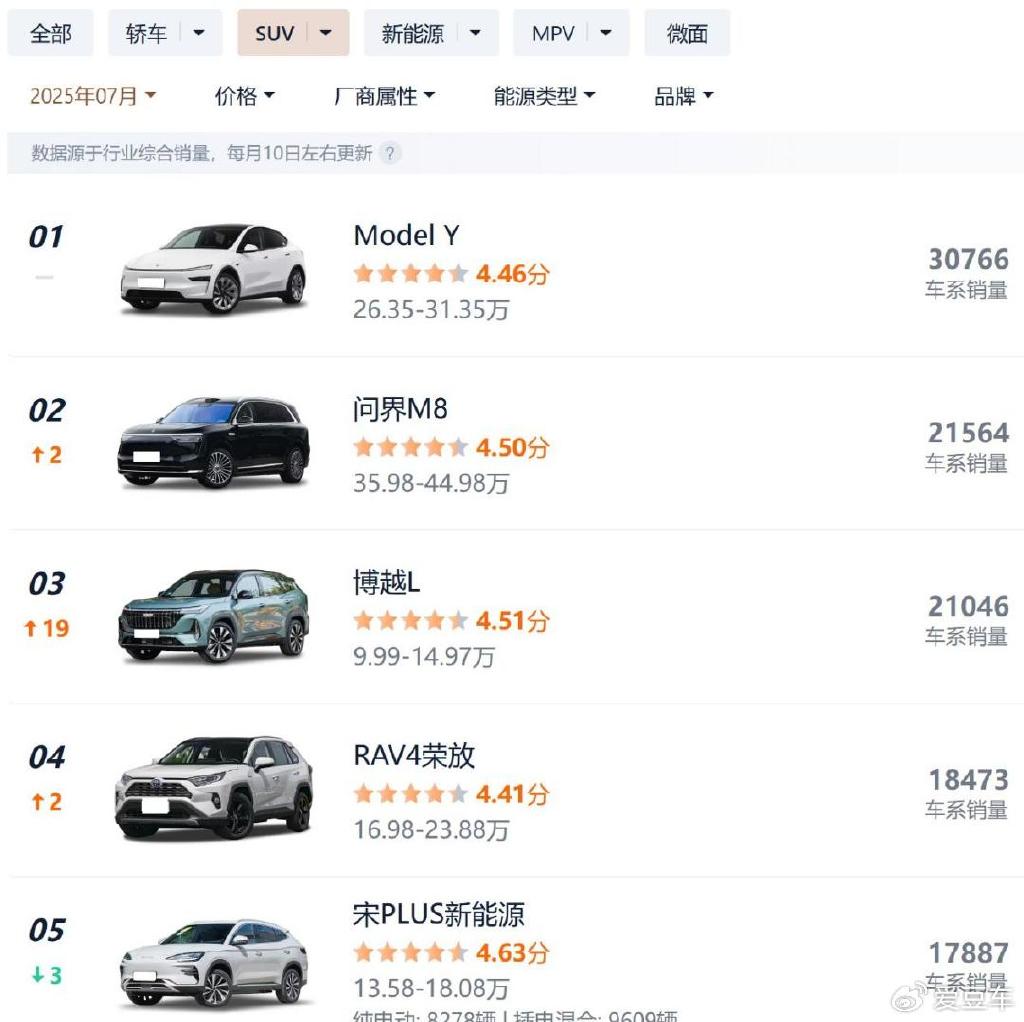Select the 全部 category tab
Screen dimensions: 1024x1022
click(x=50, y=33)
